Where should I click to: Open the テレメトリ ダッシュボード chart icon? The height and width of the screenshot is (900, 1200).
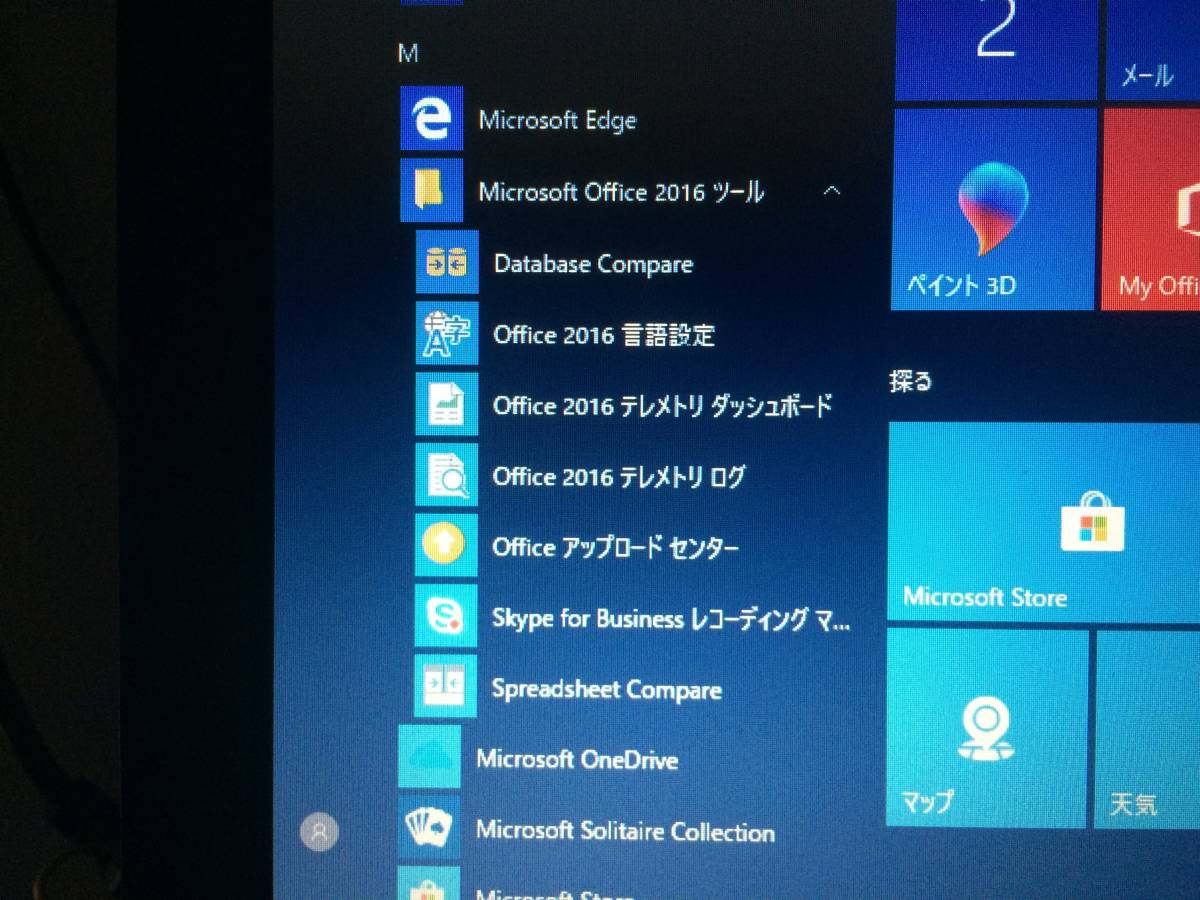[447, 404]
